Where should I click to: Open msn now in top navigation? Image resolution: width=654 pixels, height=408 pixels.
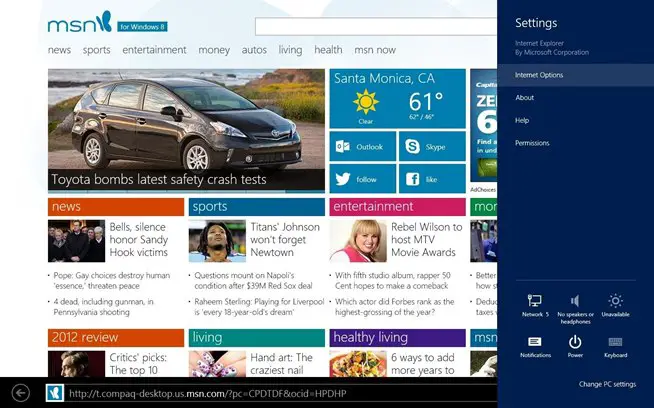click(375, 50)
